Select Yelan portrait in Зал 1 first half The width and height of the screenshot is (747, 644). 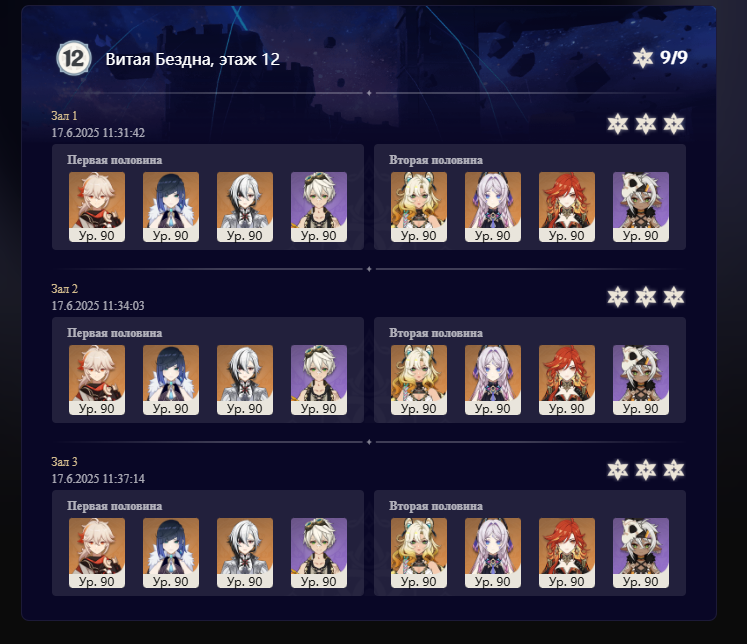coord(171,207)
